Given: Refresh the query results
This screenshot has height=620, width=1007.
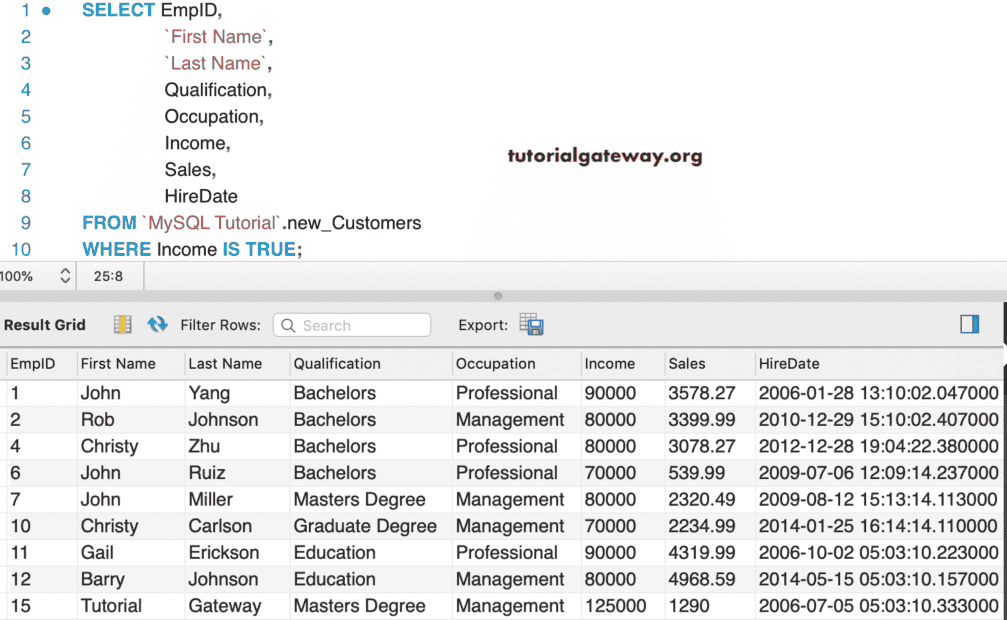Looking at the screenshot, I should [157, 325].
